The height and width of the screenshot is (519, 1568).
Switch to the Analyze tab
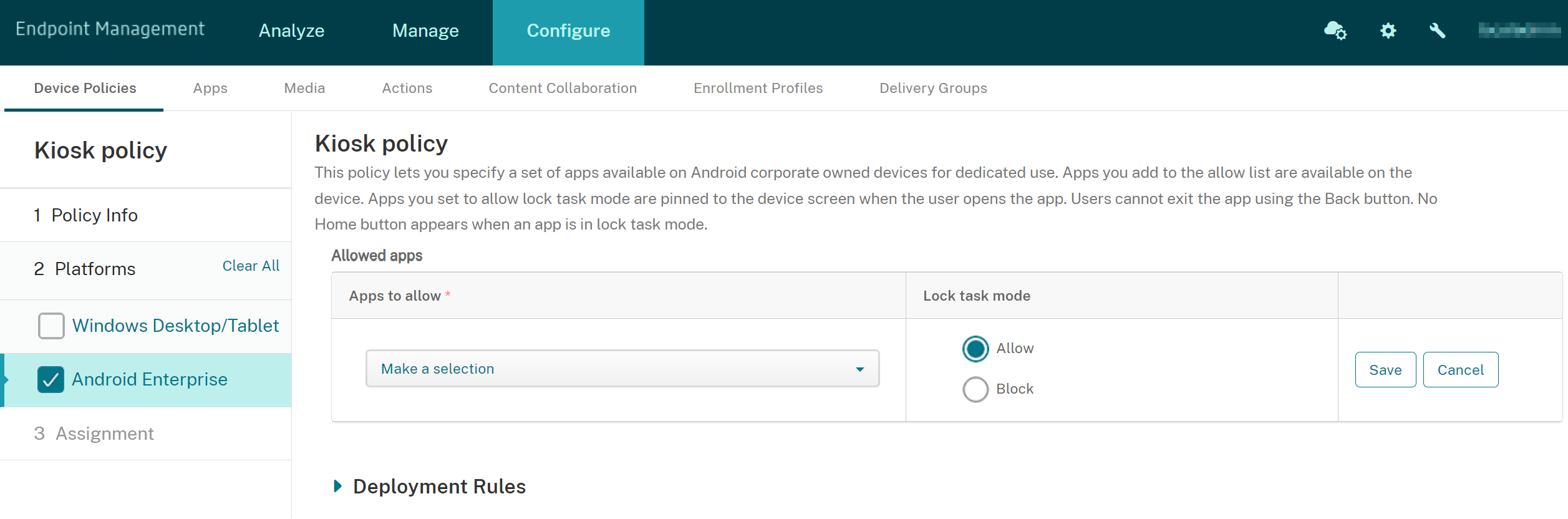tap(291, 31)
